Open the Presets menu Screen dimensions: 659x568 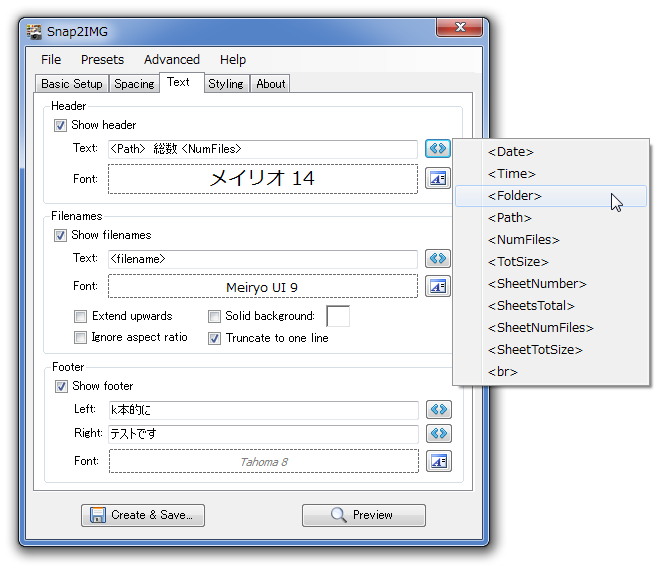click(x=103, y=60)
